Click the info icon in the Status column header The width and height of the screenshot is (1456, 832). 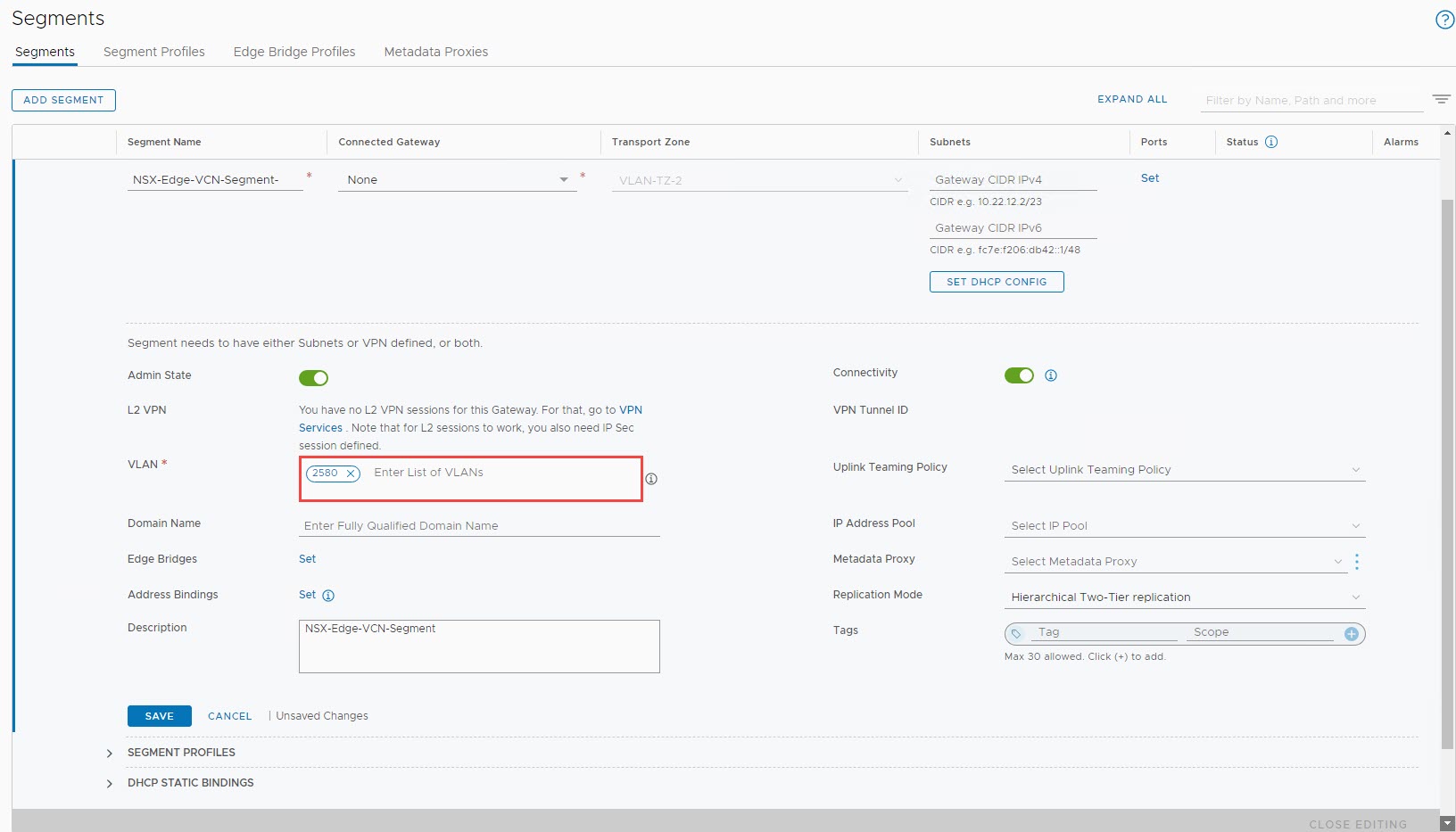click(x=1270, y=142)
